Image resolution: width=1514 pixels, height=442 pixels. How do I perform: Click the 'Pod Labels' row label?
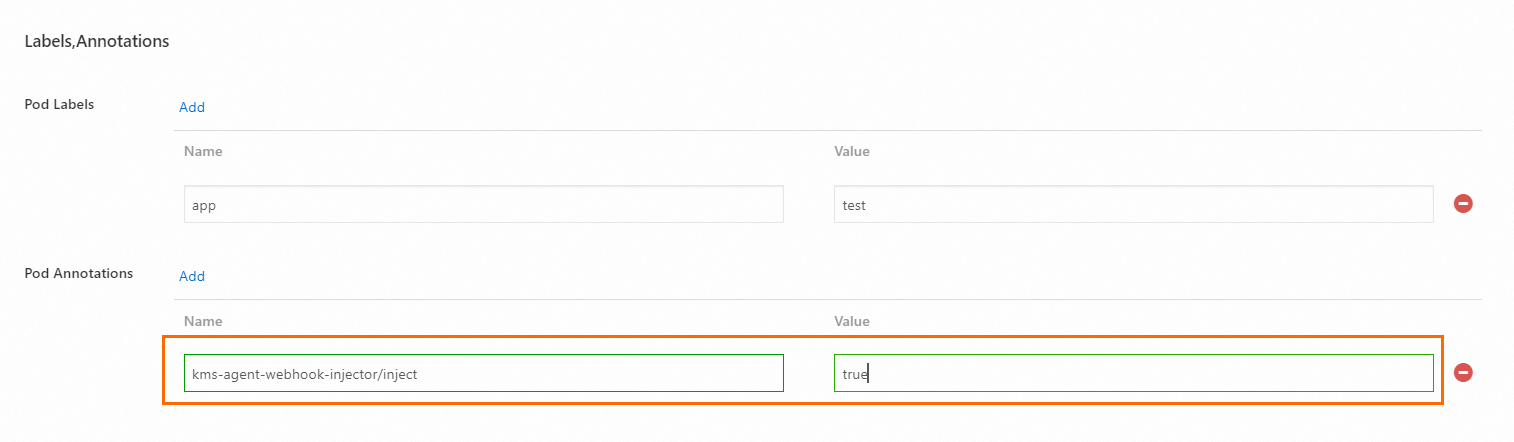[x=59, y=104]
